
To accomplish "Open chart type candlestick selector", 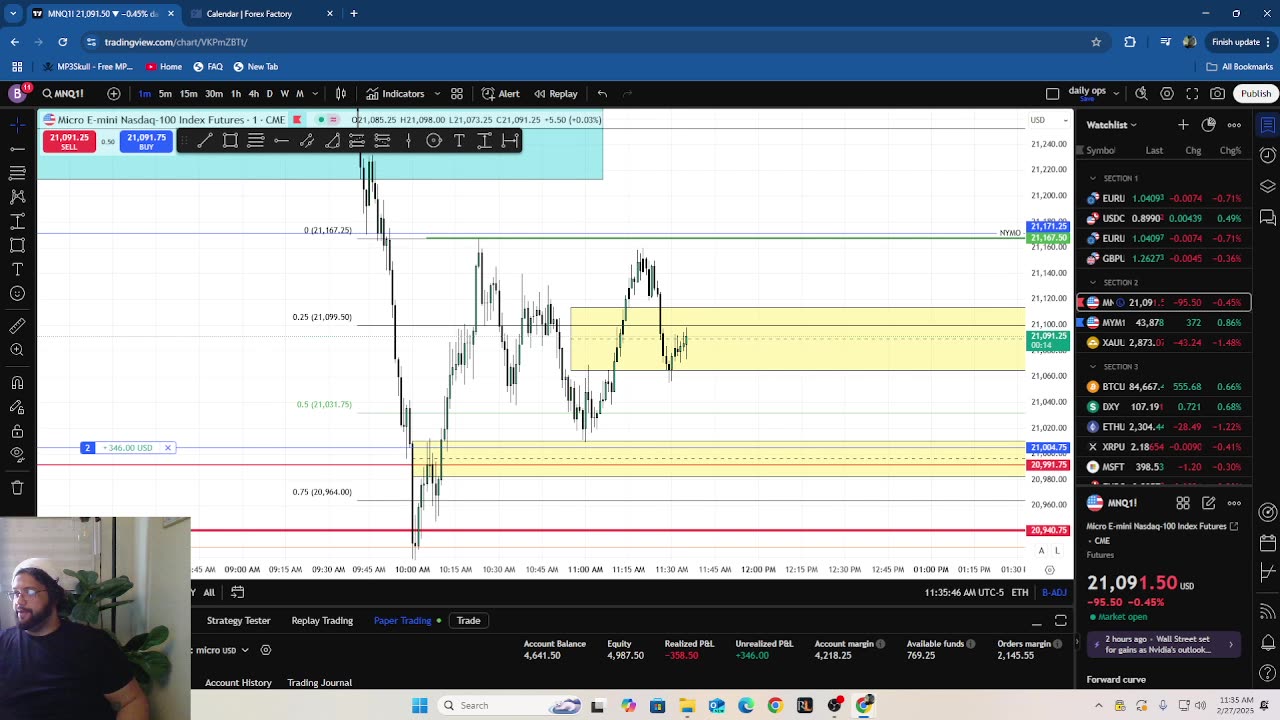I will click(341, 94).
